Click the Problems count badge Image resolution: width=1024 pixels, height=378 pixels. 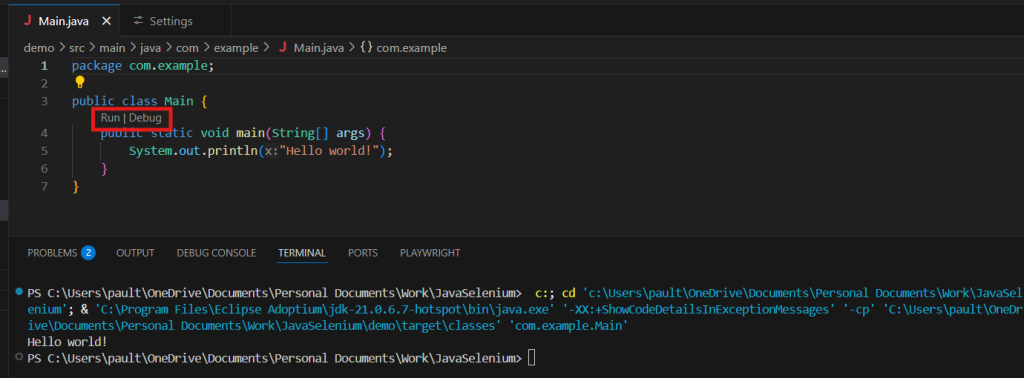click(x=88, y=253)
